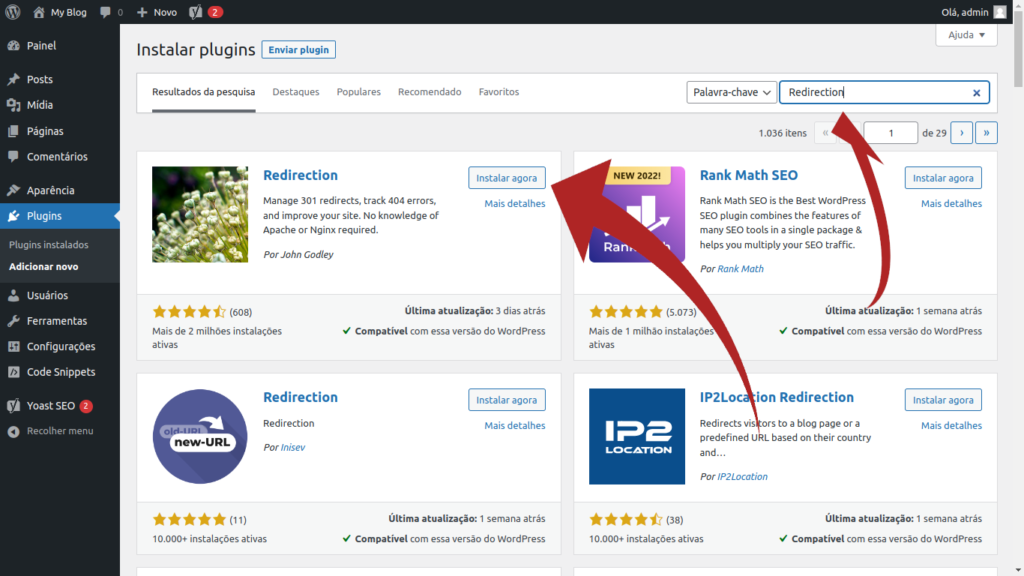The height and width of the screenshot is (576, 1024).
Task: Click the page number input field
Action: (890, 131)
